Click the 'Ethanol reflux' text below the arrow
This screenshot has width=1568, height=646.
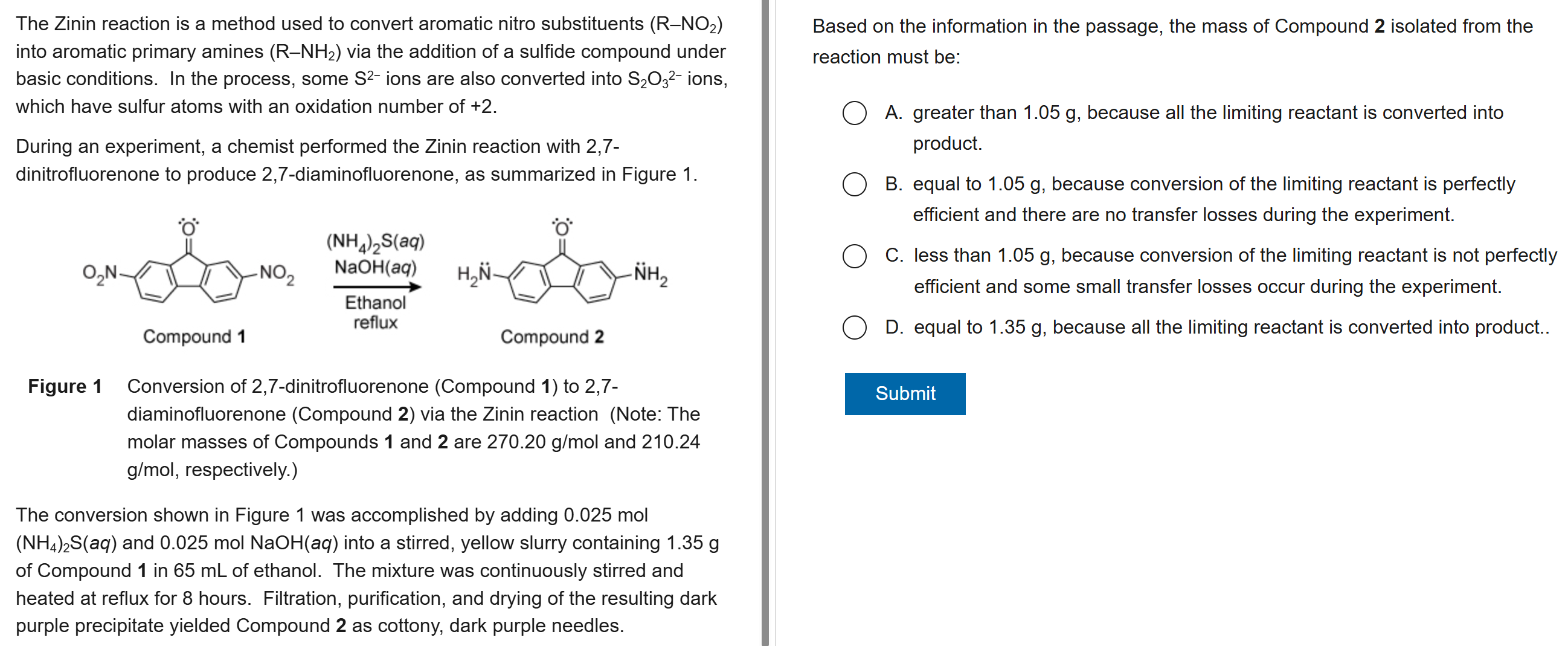coord(376,312)
